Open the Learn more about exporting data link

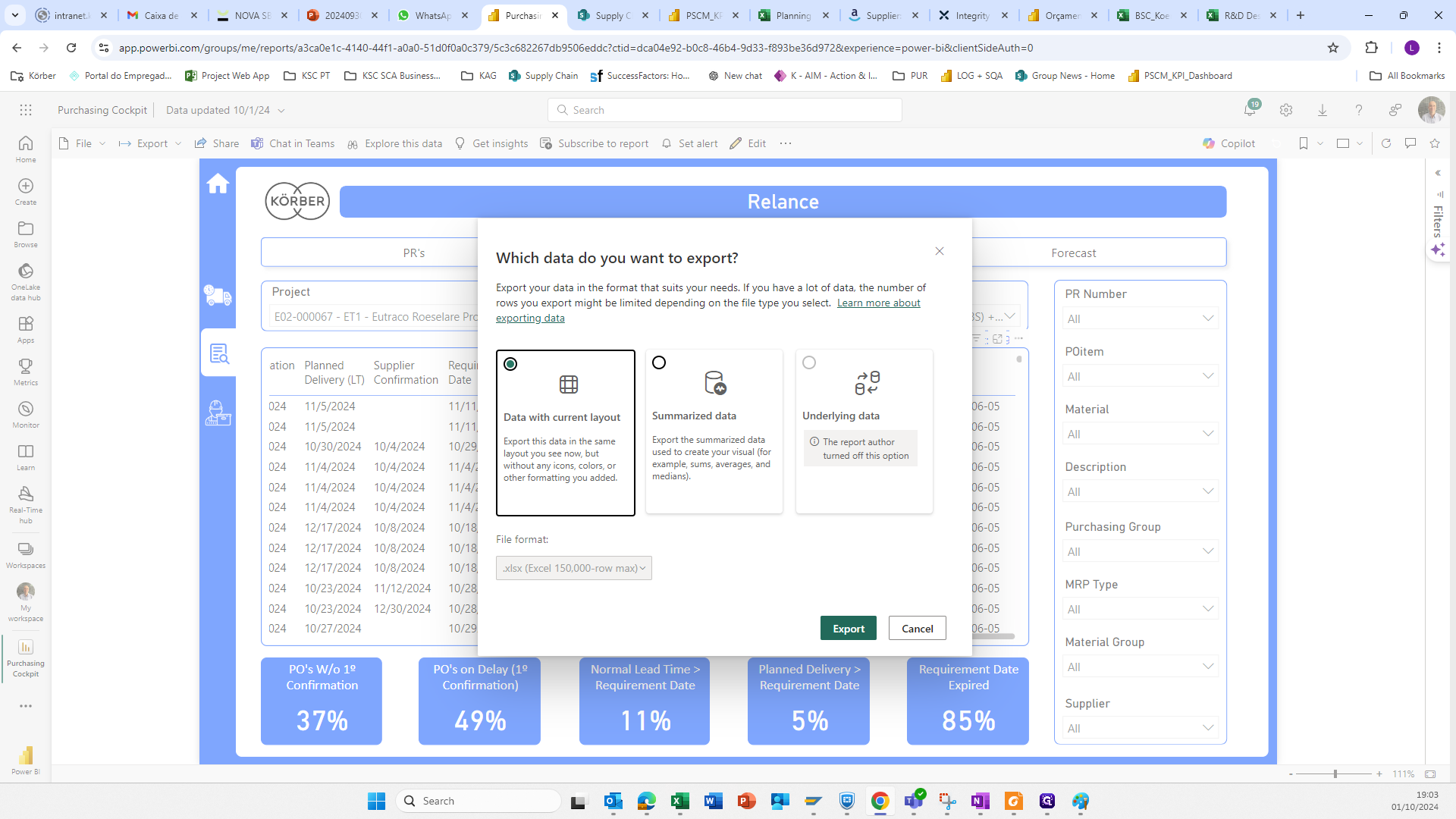tap(708, 310)
